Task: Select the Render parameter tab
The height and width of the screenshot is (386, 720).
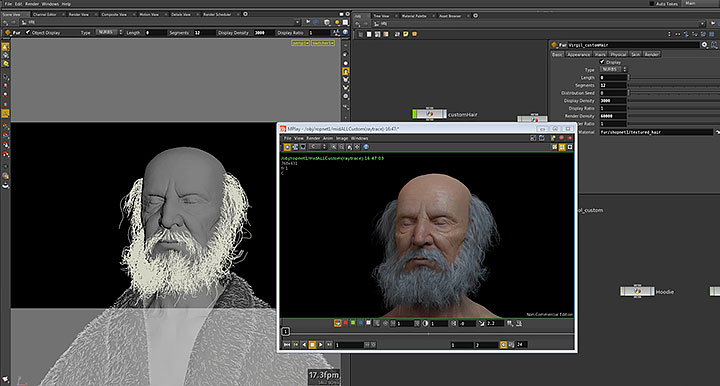Action: coord(652,54)
